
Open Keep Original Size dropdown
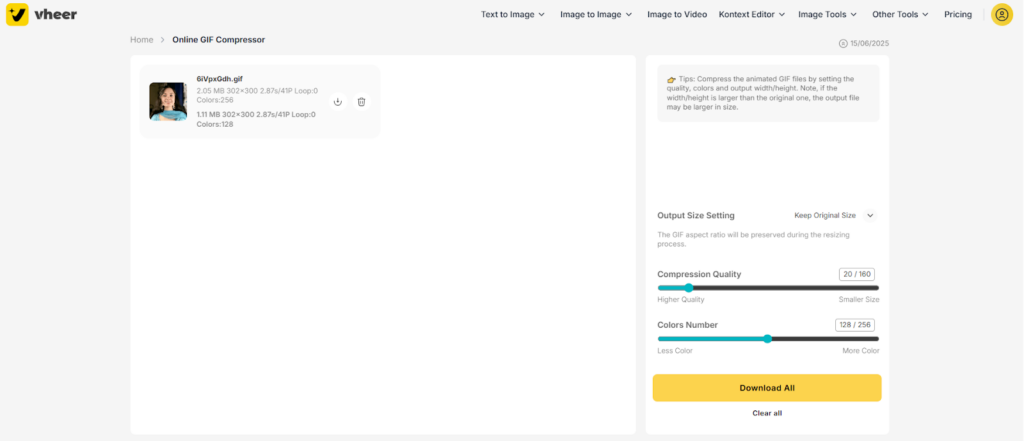click(834, 215)
